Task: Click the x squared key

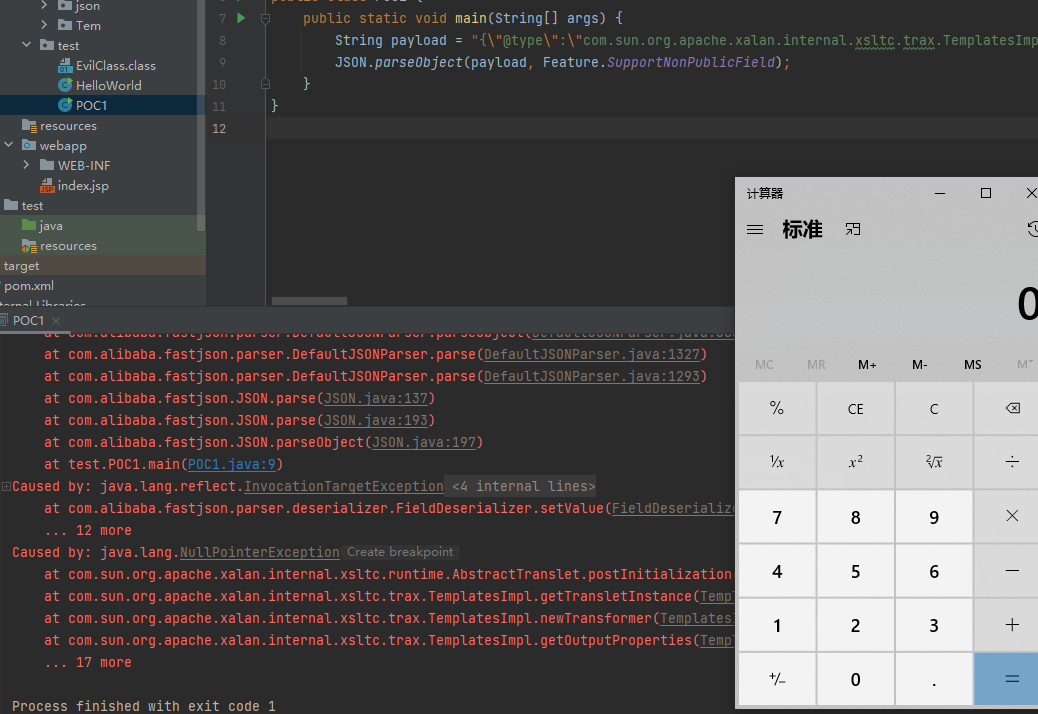Action: [855, 462]
